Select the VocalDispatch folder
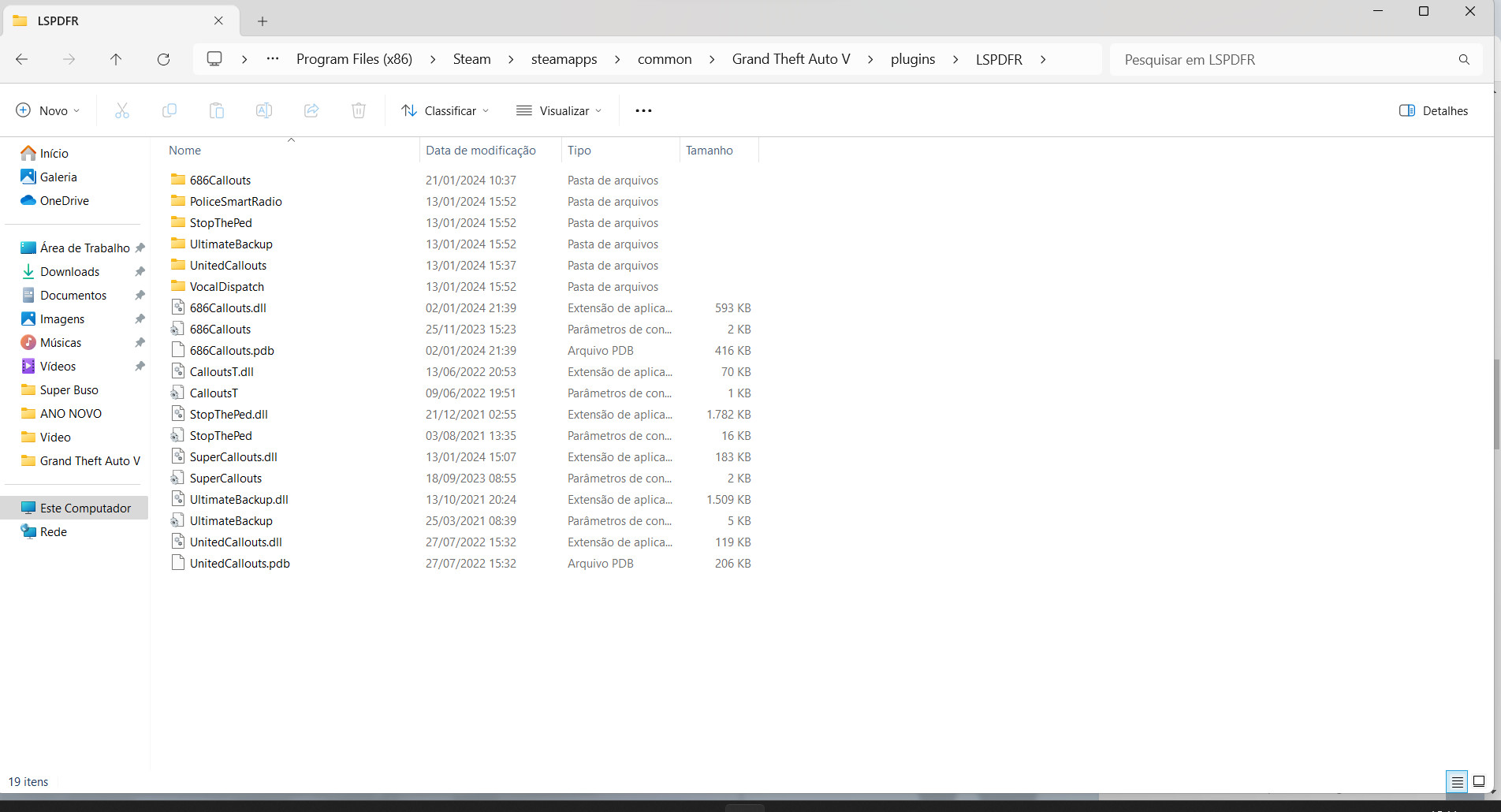The width and height of the screenshot is (1501, 812). click(227, 287)
